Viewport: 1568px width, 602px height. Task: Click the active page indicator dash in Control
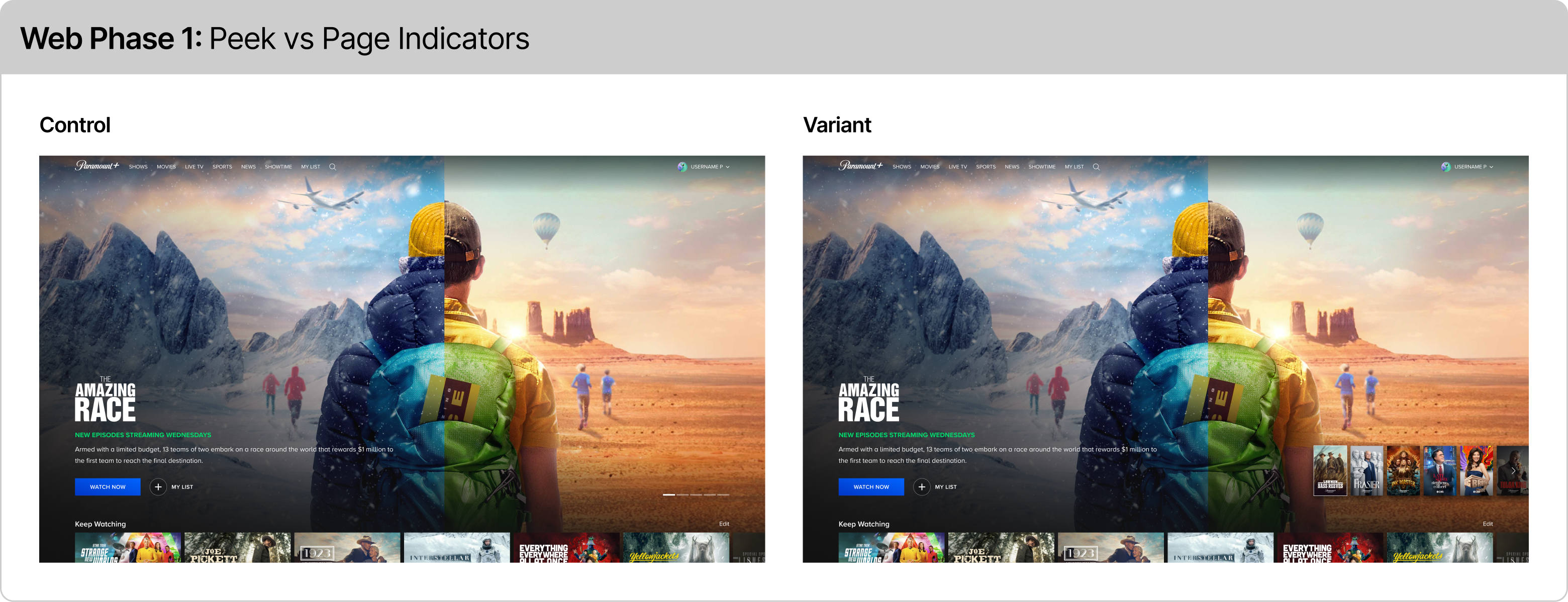click(668, 495)
